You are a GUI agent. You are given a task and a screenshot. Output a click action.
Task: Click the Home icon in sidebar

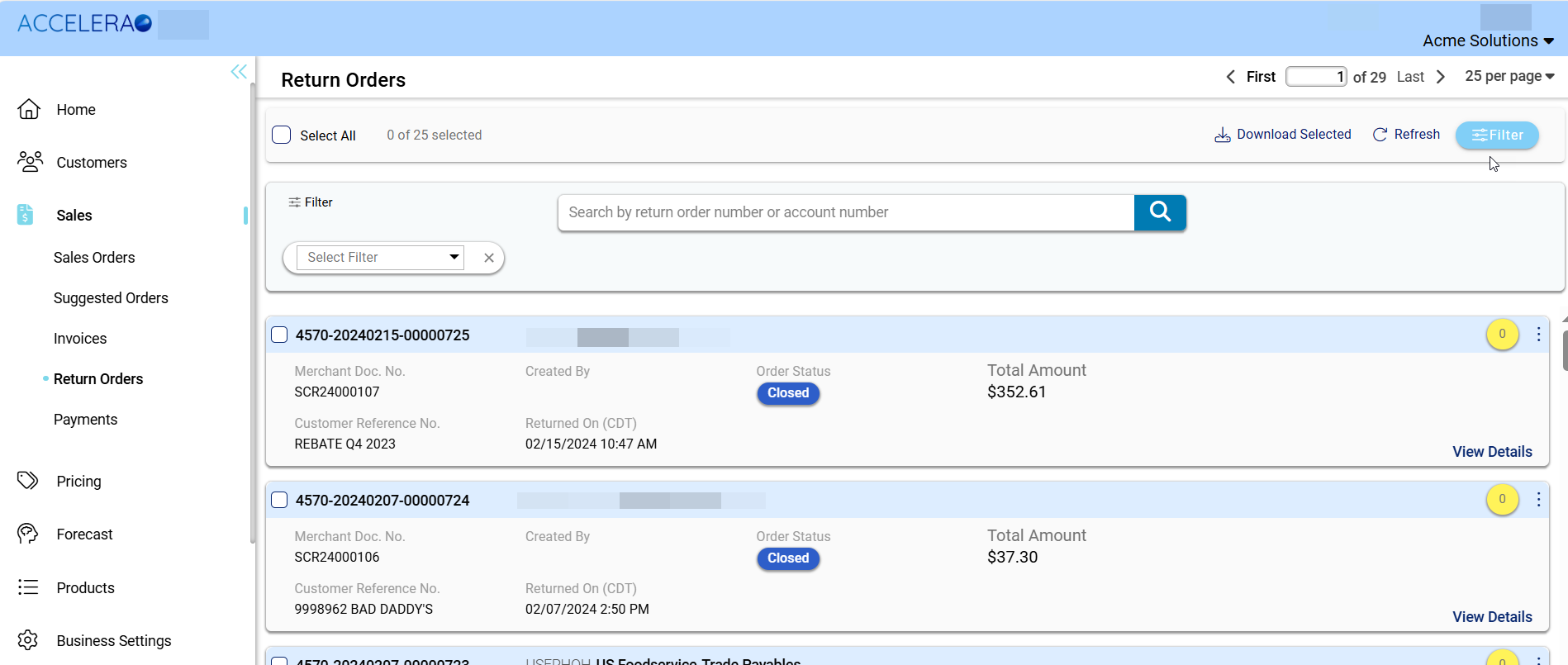(29, 109)
